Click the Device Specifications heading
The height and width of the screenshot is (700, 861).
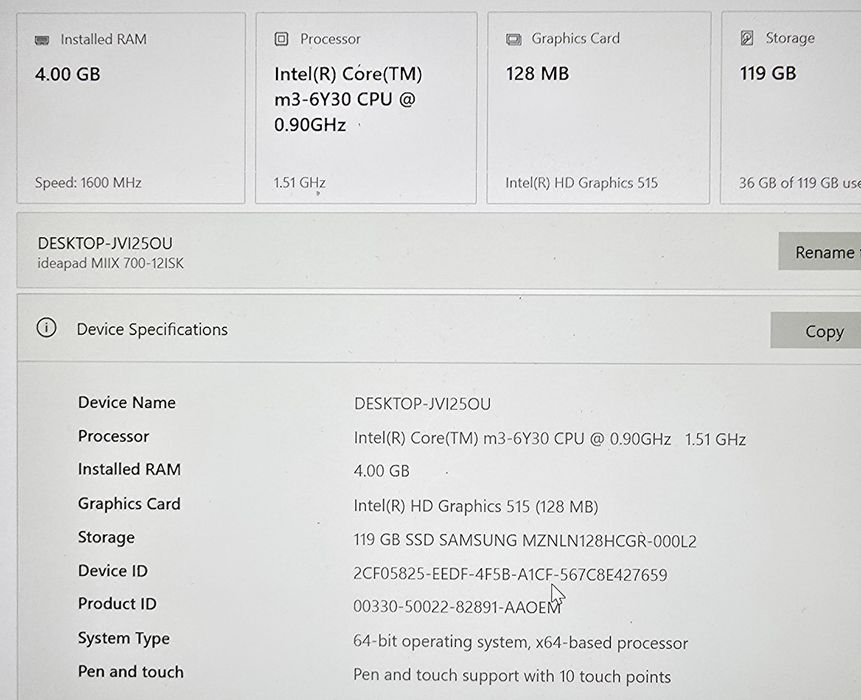[152, 329]
